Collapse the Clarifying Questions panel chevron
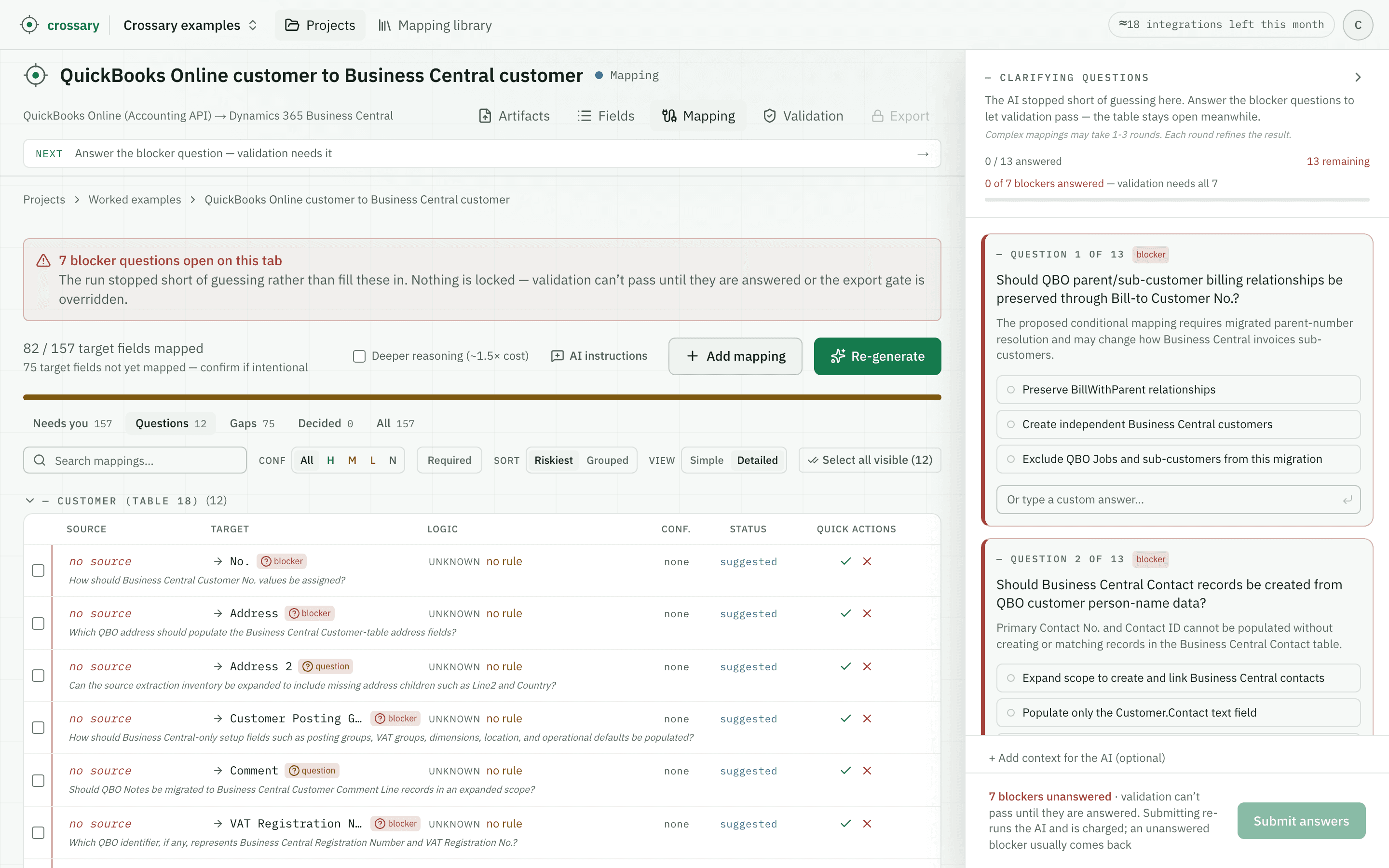The image size is (1389, 868). [1358, 78]
